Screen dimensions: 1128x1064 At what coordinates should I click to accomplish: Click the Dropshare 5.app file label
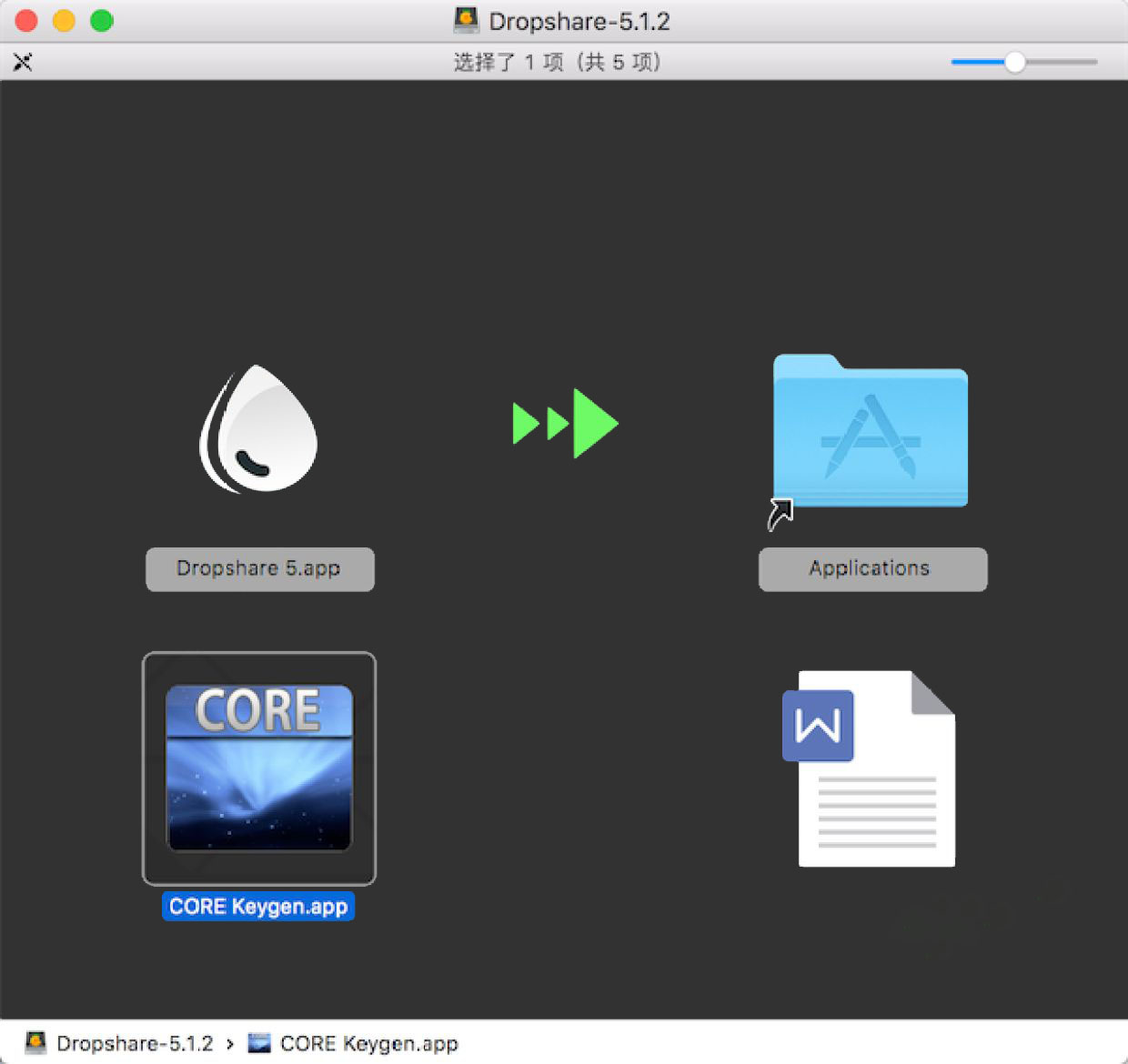pyautogui.click(x=259, y=568)
